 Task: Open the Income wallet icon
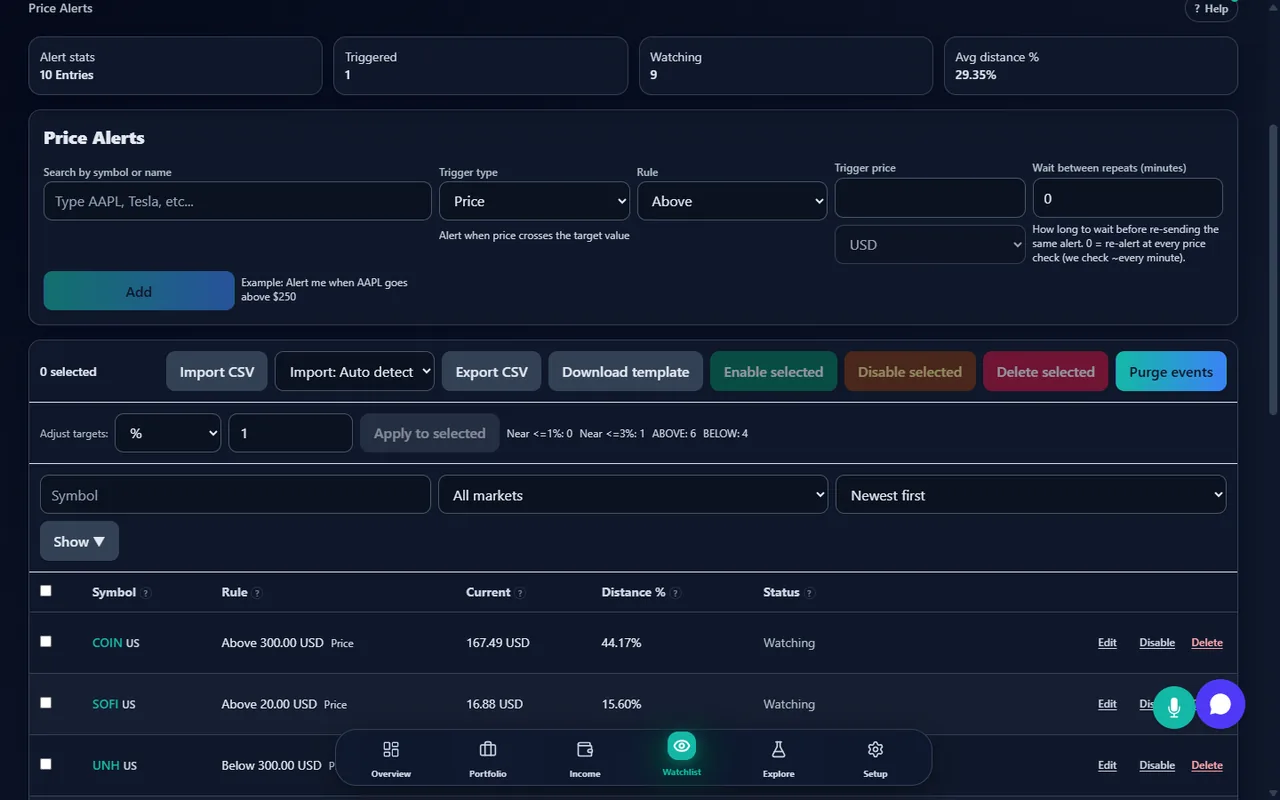(x=585, y=750)
